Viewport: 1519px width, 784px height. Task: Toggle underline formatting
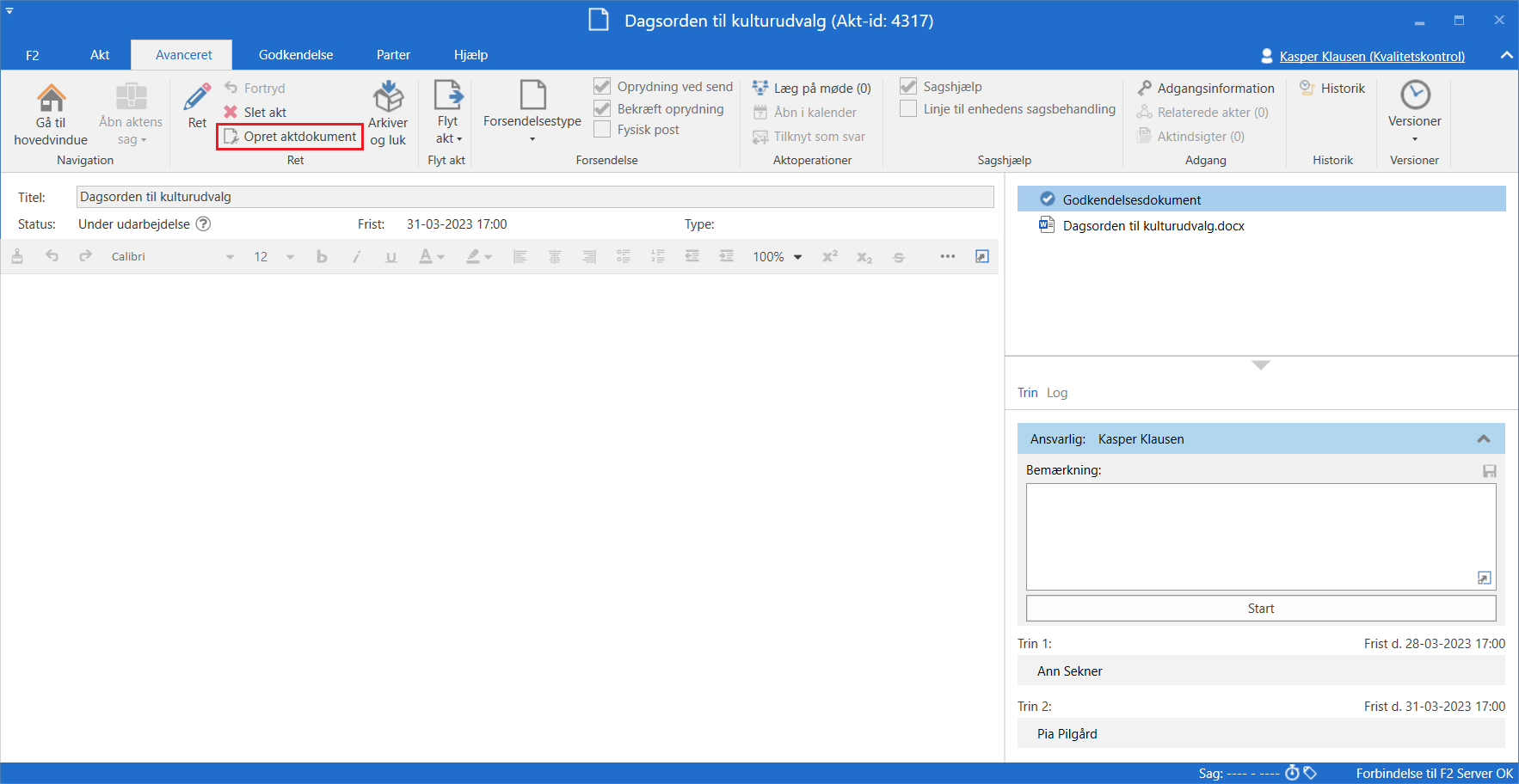click(x=391, y=256)
